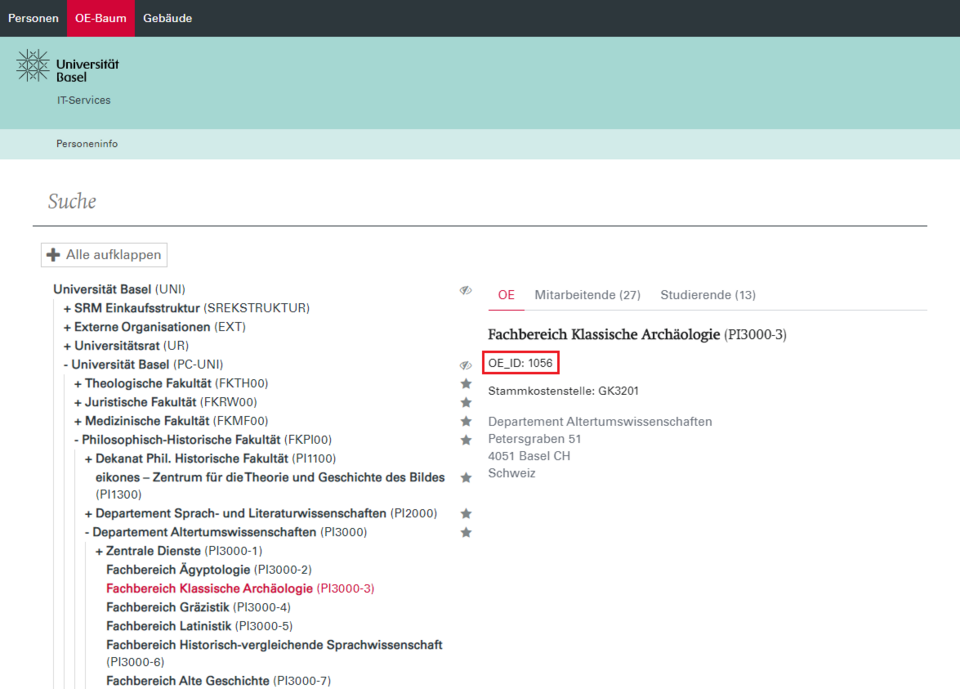Screen dimensions: 960x689
Task: Open the Gebäude menu item
Action: tap(168, 18)
